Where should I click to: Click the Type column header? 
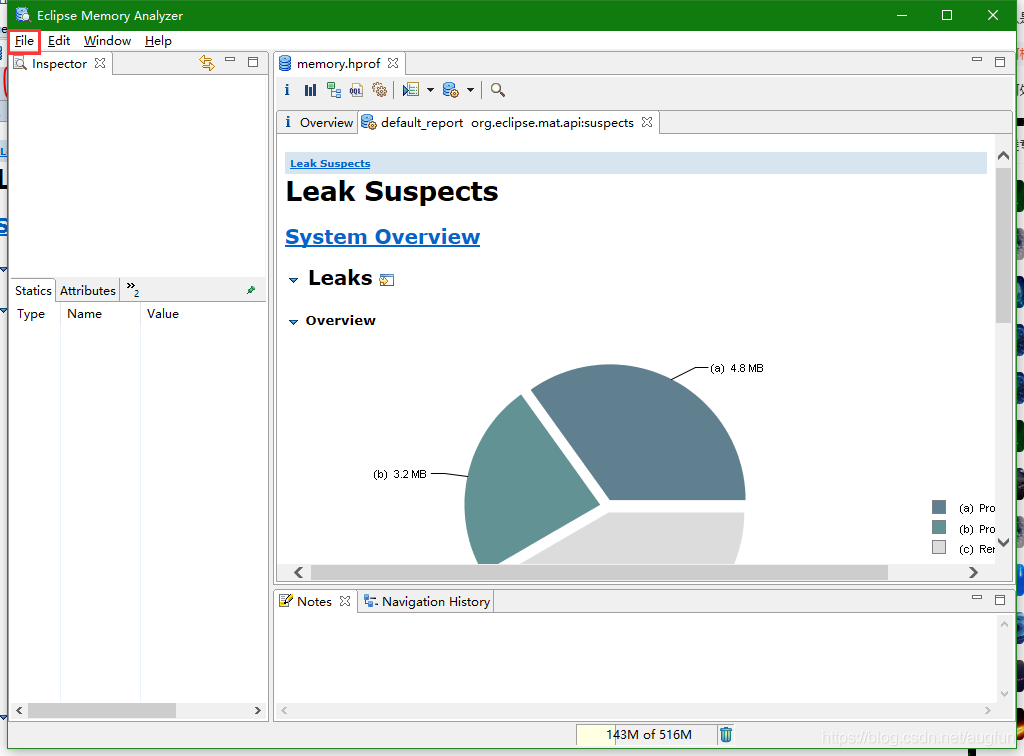[x=31, y=314]
